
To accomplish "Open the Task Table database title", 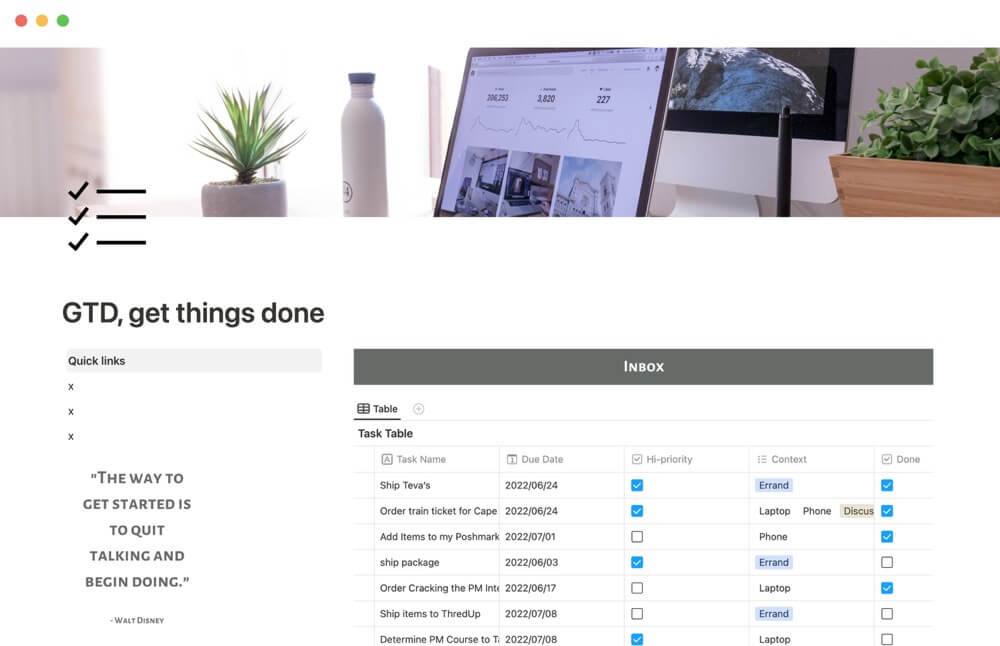I will pyautogui.click(x=386, y=434).
